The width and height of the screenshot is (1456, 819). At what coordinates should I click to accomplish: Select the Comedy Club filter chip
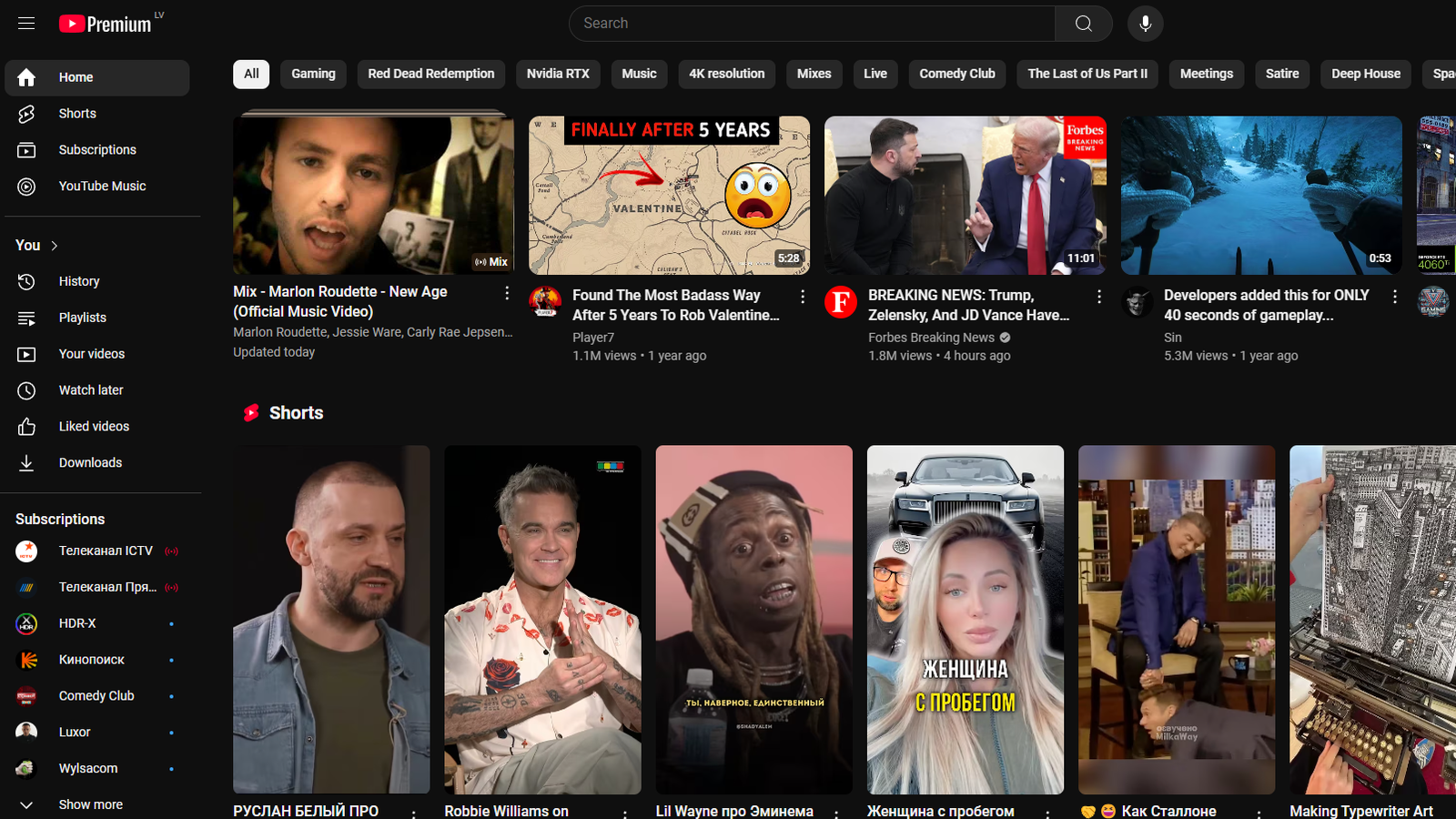pyautogui.click(x=957, y=74)
